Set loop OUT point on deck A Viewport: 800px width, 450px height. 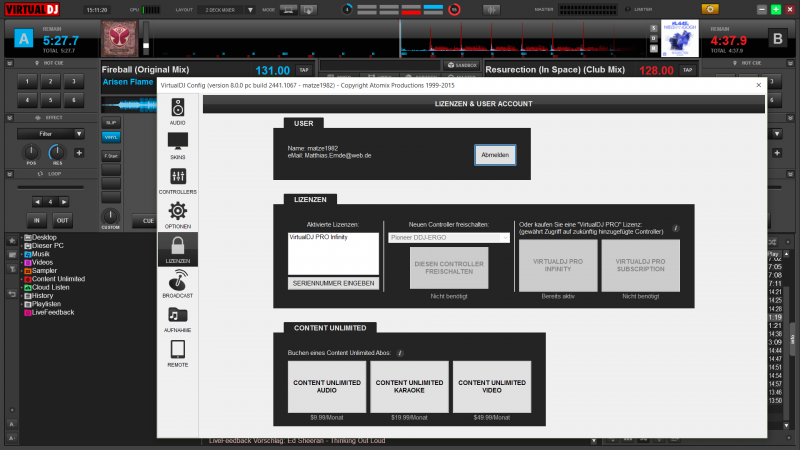[62, 220]
